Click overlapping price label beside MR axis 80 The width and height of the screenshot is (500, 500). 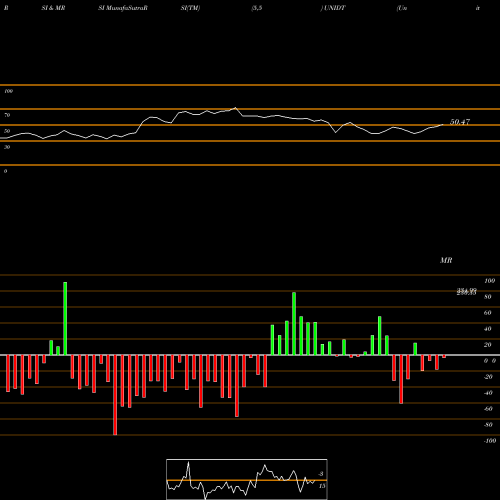click(466, 292)
